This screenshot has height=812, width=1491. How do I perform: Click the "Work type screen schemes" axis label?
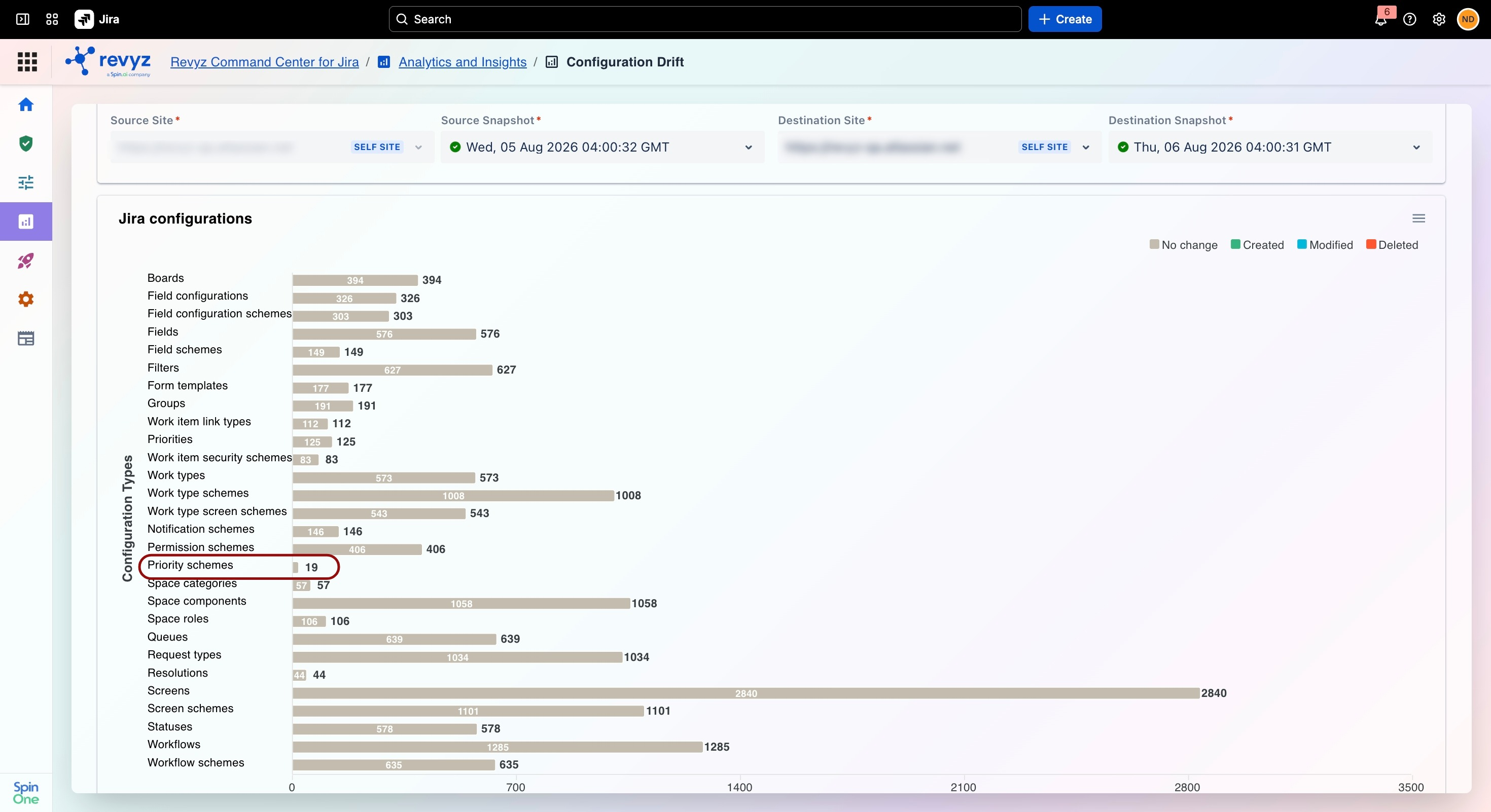tap(217, 511)
